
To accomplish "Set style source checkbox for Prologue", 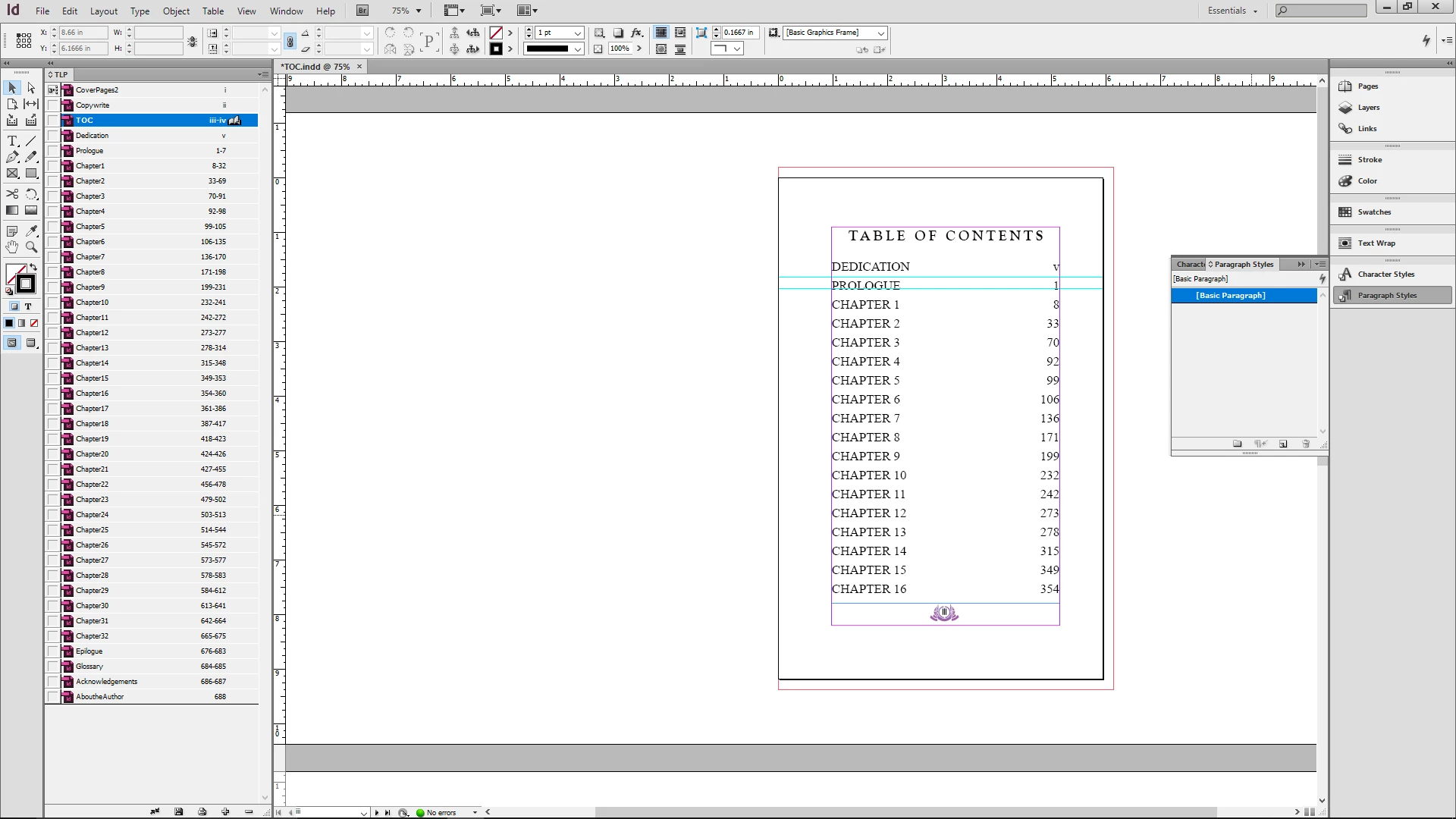I will pyautogui.click(x=52, y=150).
